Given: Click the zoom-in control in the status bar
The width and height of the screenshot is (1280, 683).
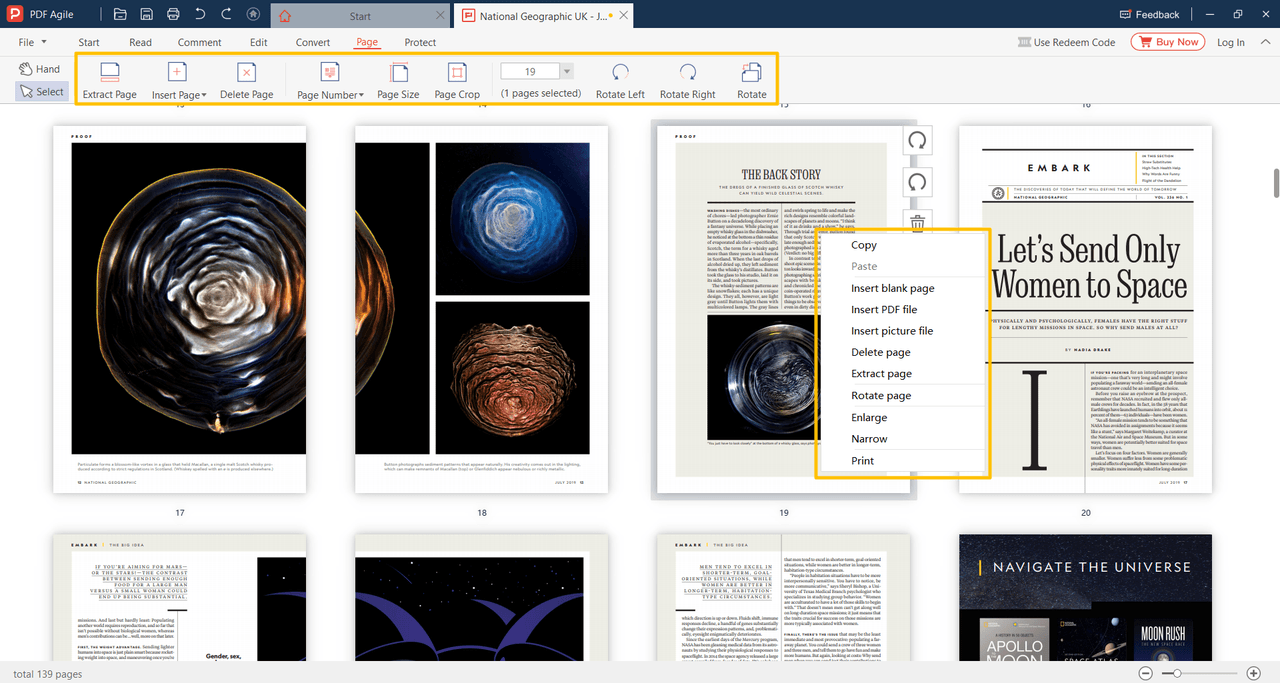Looking at the screenshot, I should click(1253, 674).
